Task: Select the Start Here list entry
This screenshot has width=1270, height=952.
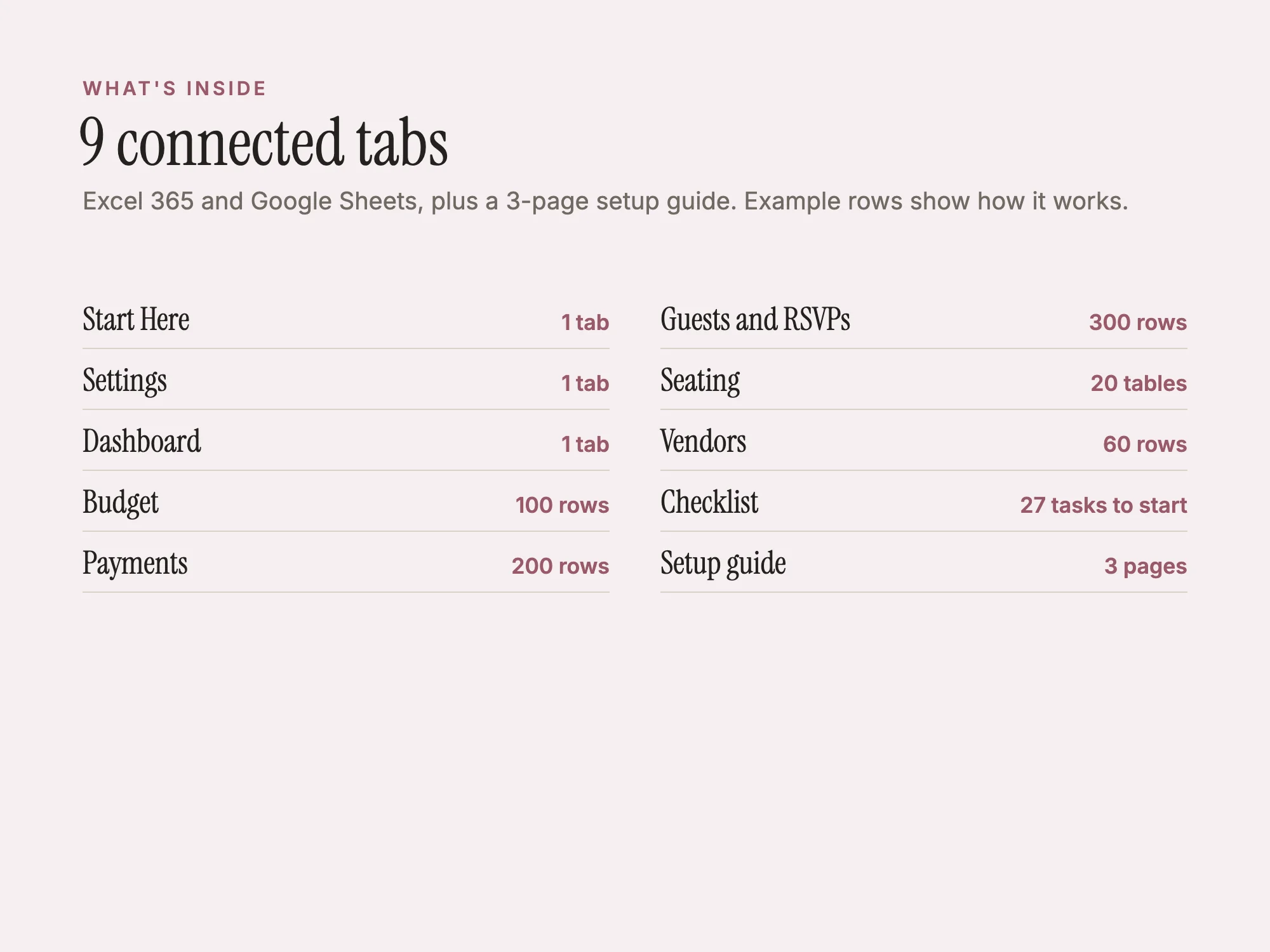Action: pos(346,319)
